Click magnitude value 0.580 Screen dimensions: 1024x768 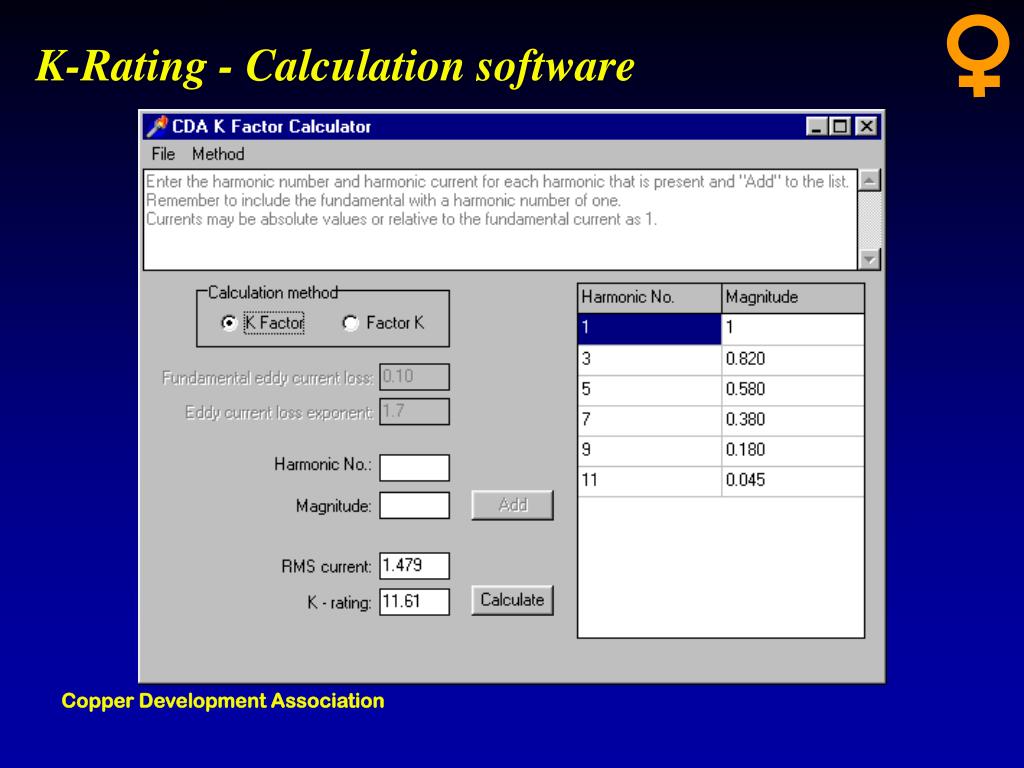coord(793,390)
